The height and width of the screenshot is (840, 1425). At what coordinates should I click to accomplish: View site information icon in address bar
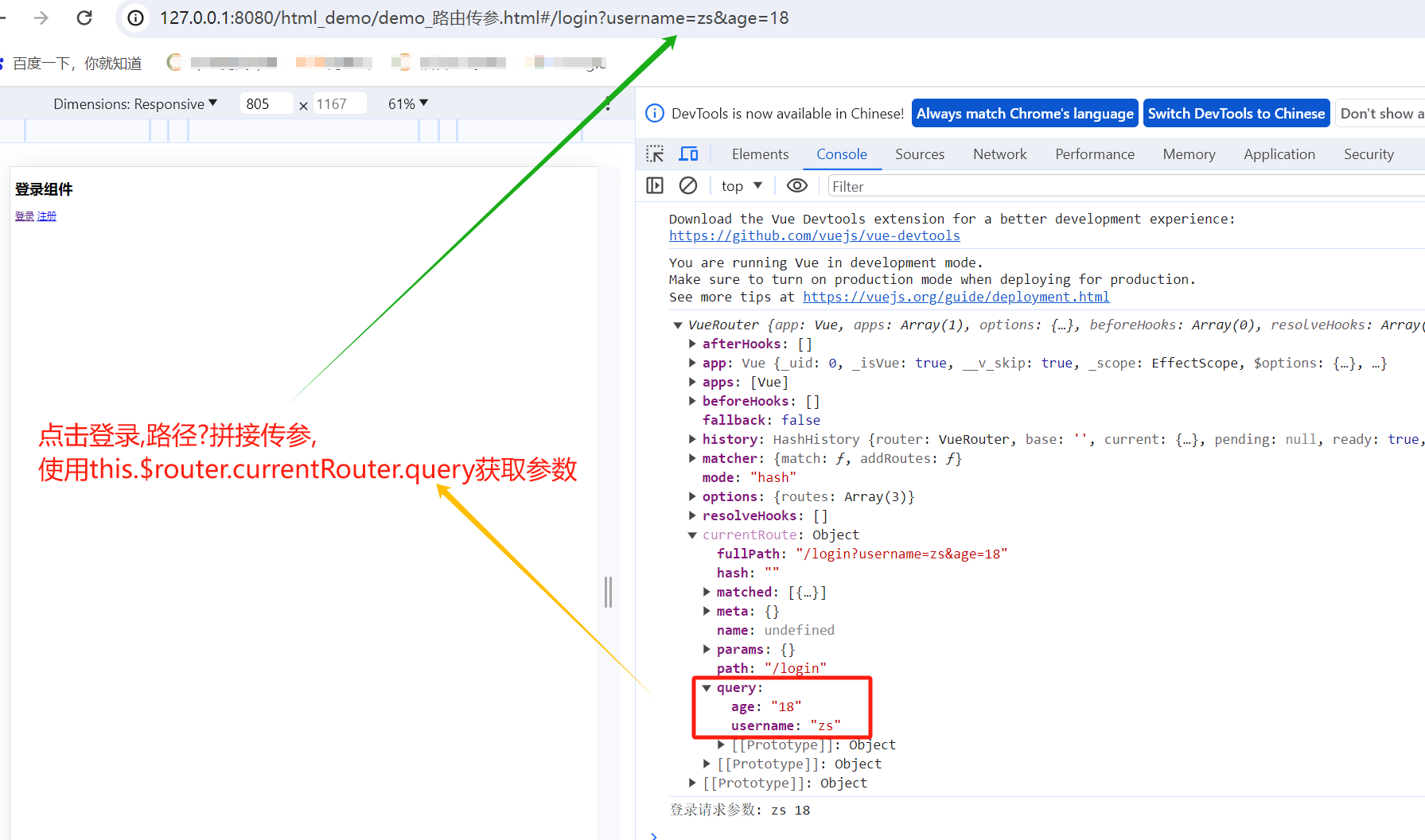[136, 17]
